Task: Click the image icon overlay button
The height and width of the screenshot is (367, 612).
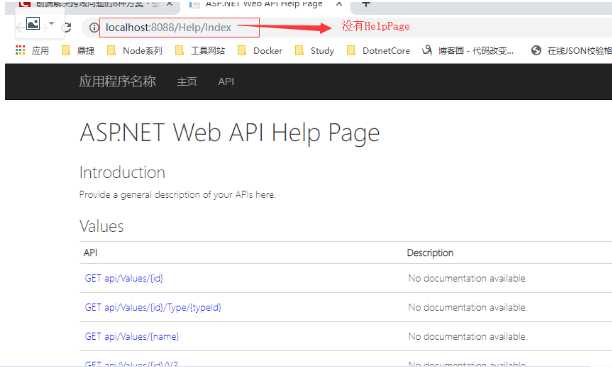Action: pyautogui.click(x=33, y=24)
